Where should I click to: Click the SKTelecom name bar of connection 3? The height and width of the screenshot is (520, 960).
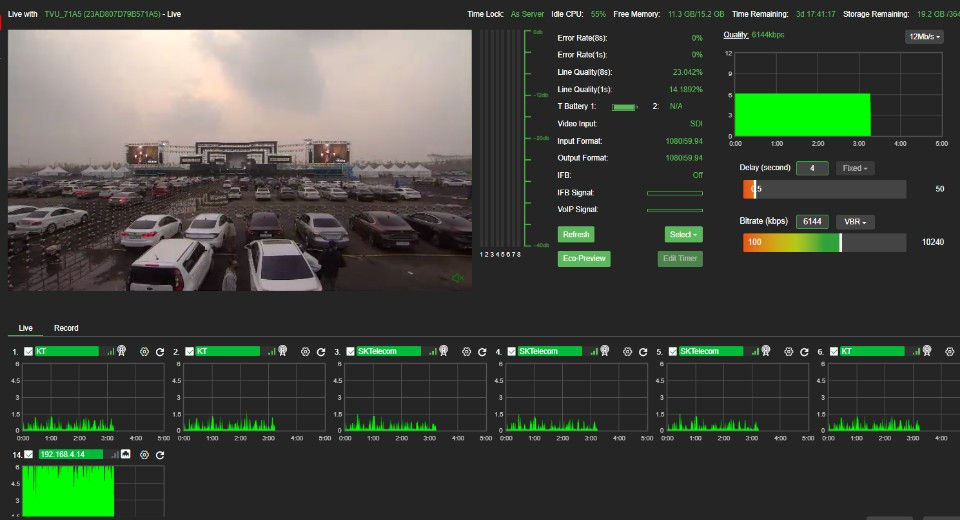(x=389, y=352)
